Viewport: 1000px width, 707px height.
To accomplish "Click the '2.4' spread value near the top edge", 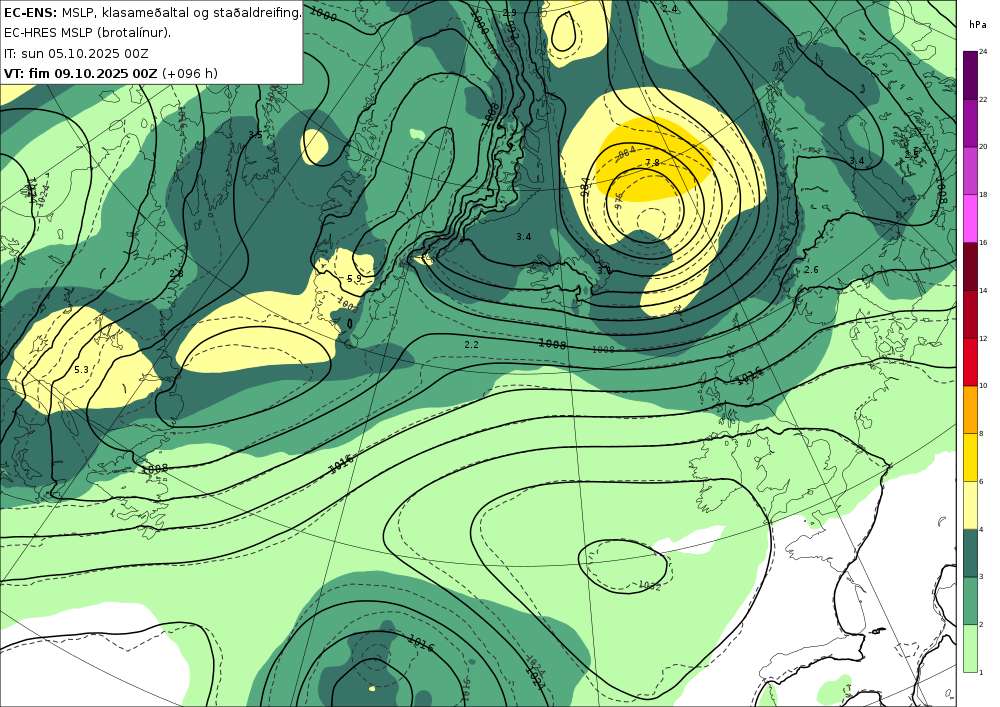I will [x=670, y=8].
